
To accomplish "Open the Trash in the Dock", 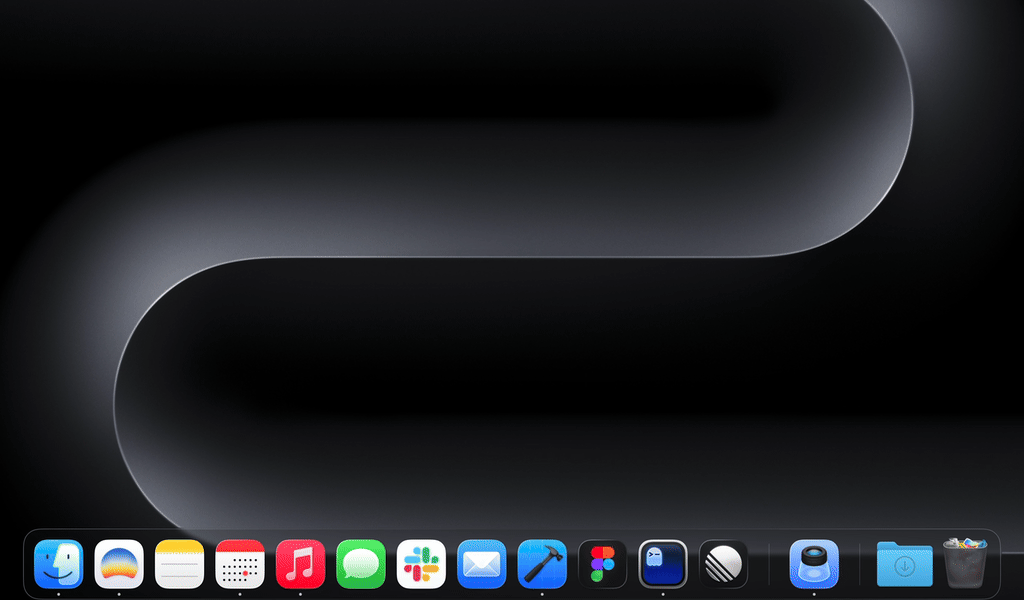I will pos(965,563).
